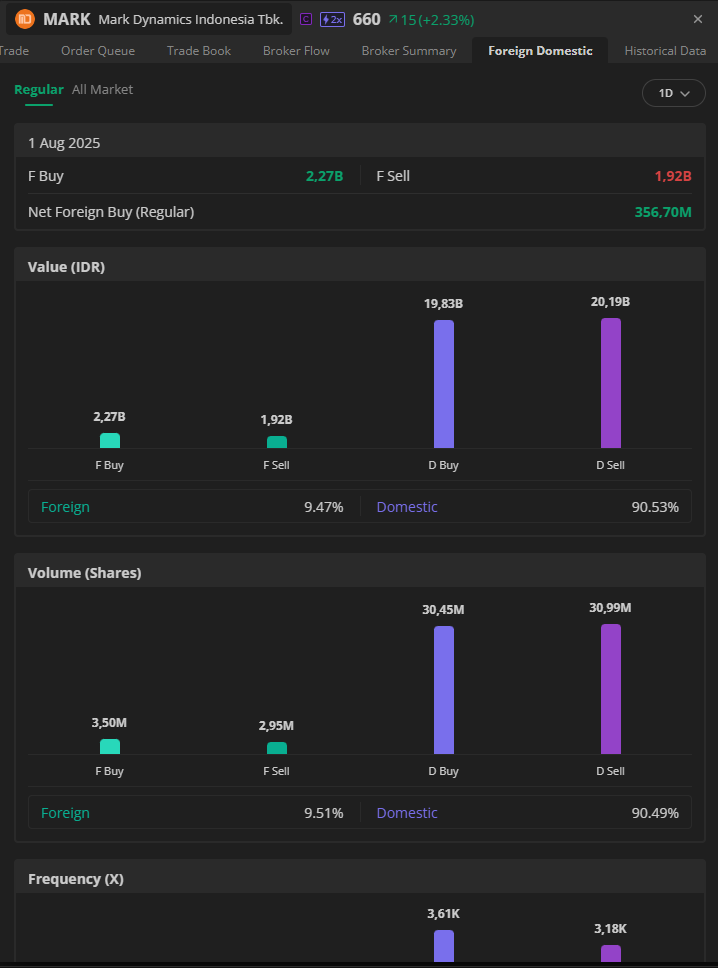This screenshot has height=968, width=718.
Task: Click the 15 (+2.33%) price change
Action: click(x=432, y=20)
